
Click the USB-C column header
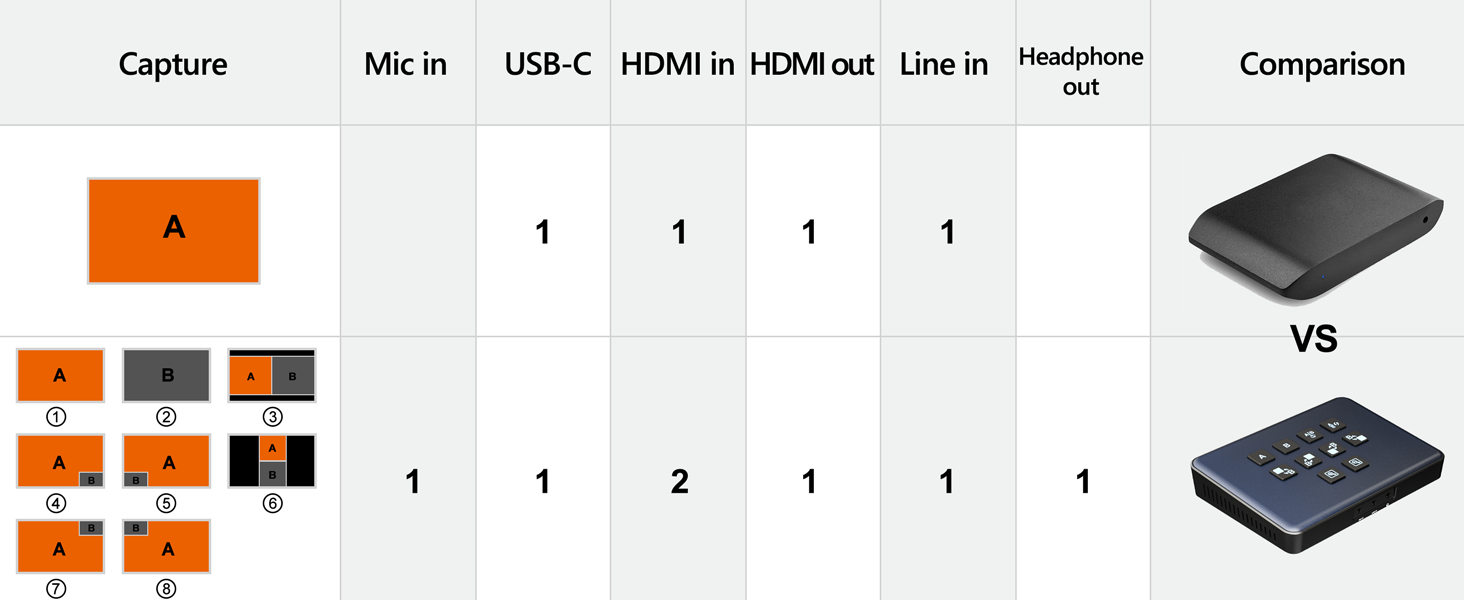[x=547, y=65]
